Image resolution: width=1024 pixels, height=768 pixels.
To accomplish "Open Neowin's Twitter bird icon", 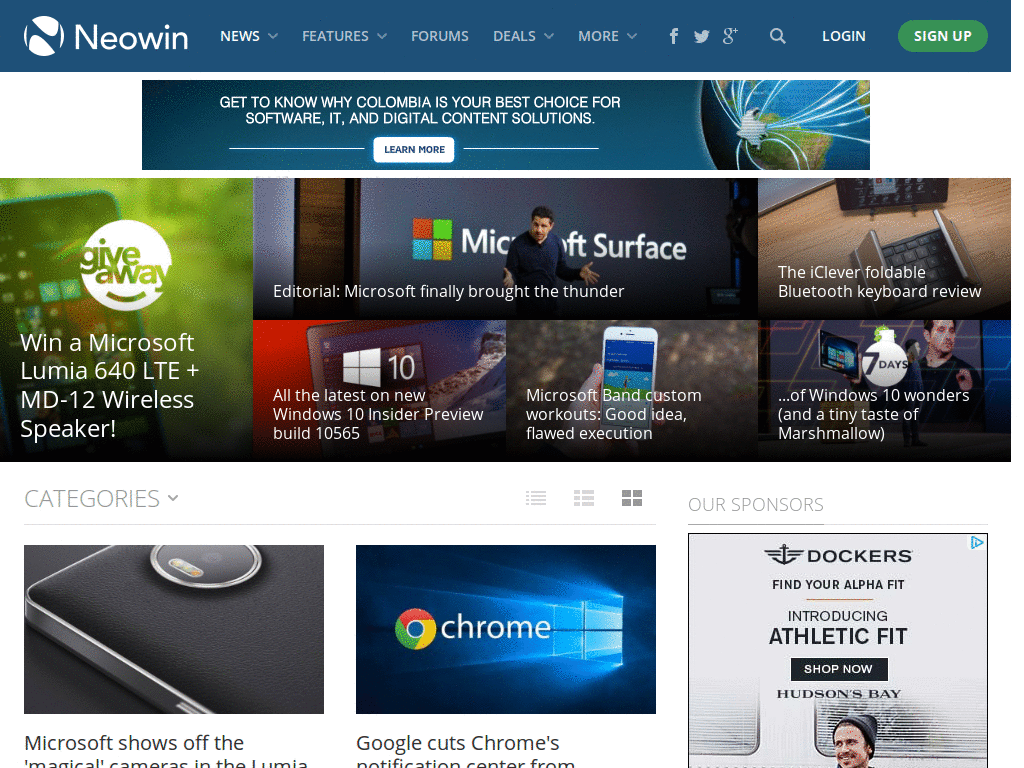I will point(701,36).
